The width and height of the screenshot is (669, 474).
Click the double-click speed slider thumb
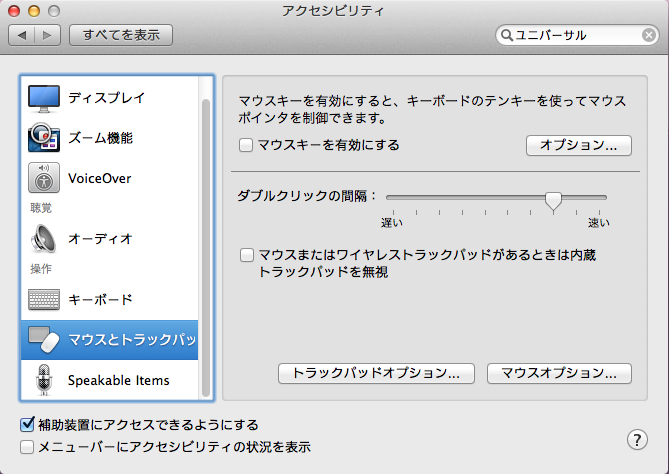553,200
